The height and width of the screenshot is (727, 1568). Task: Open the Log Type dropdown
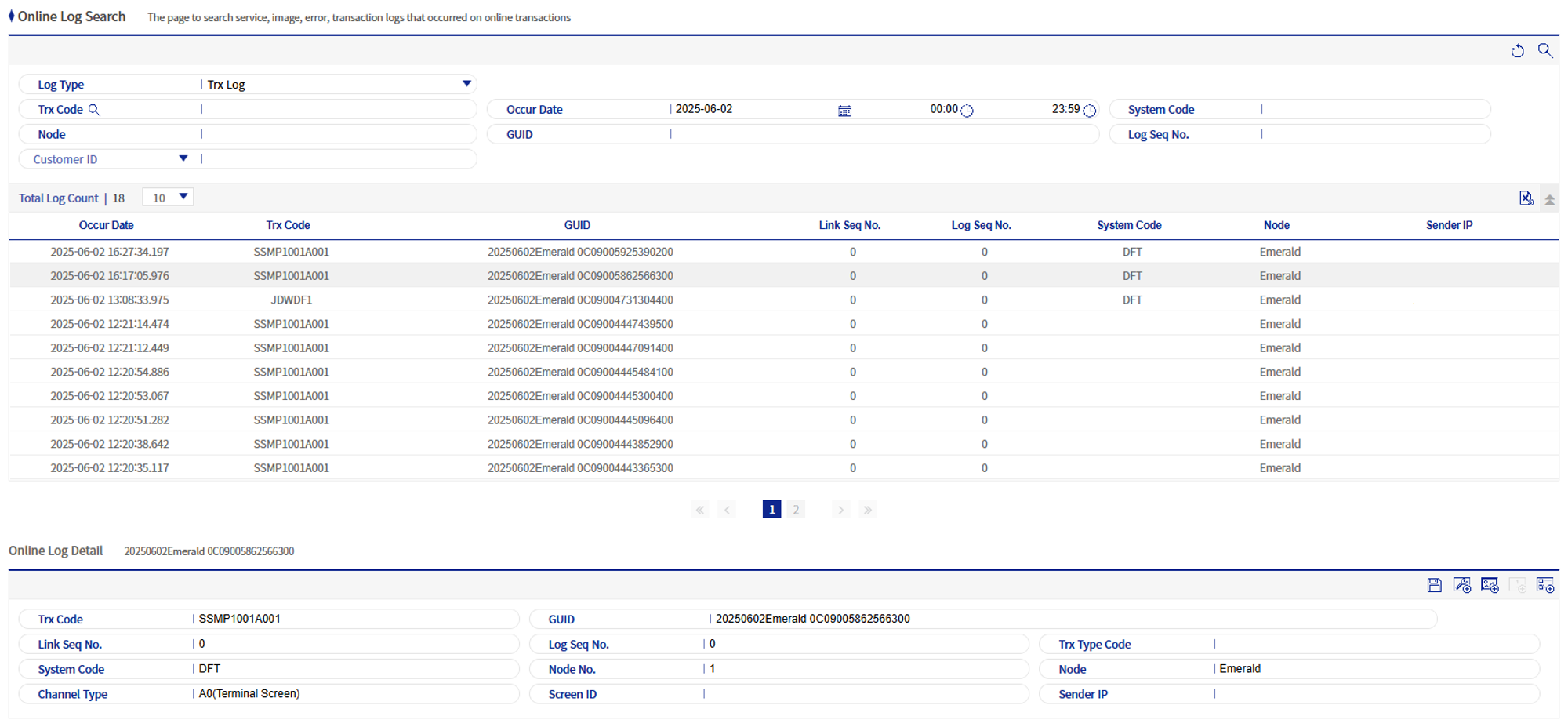click(x=466, y=84)
